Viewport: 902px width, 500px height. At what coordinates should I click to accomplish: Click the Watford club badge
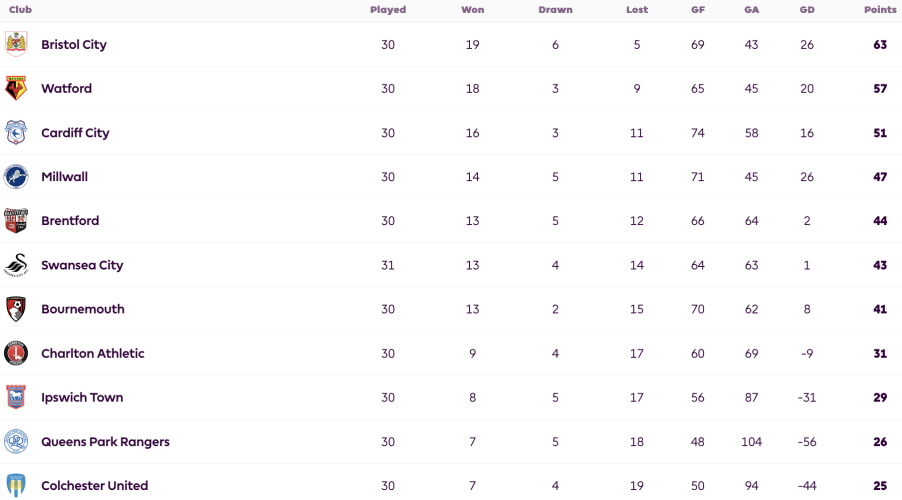click(x=16, y=89)
